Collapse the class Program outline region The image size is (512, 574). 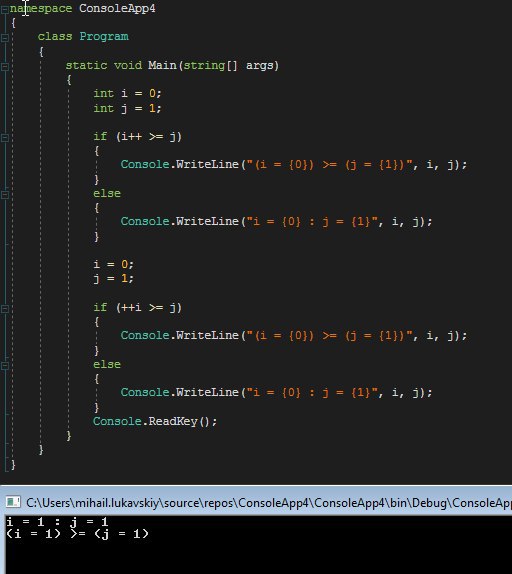click(5, 38)
